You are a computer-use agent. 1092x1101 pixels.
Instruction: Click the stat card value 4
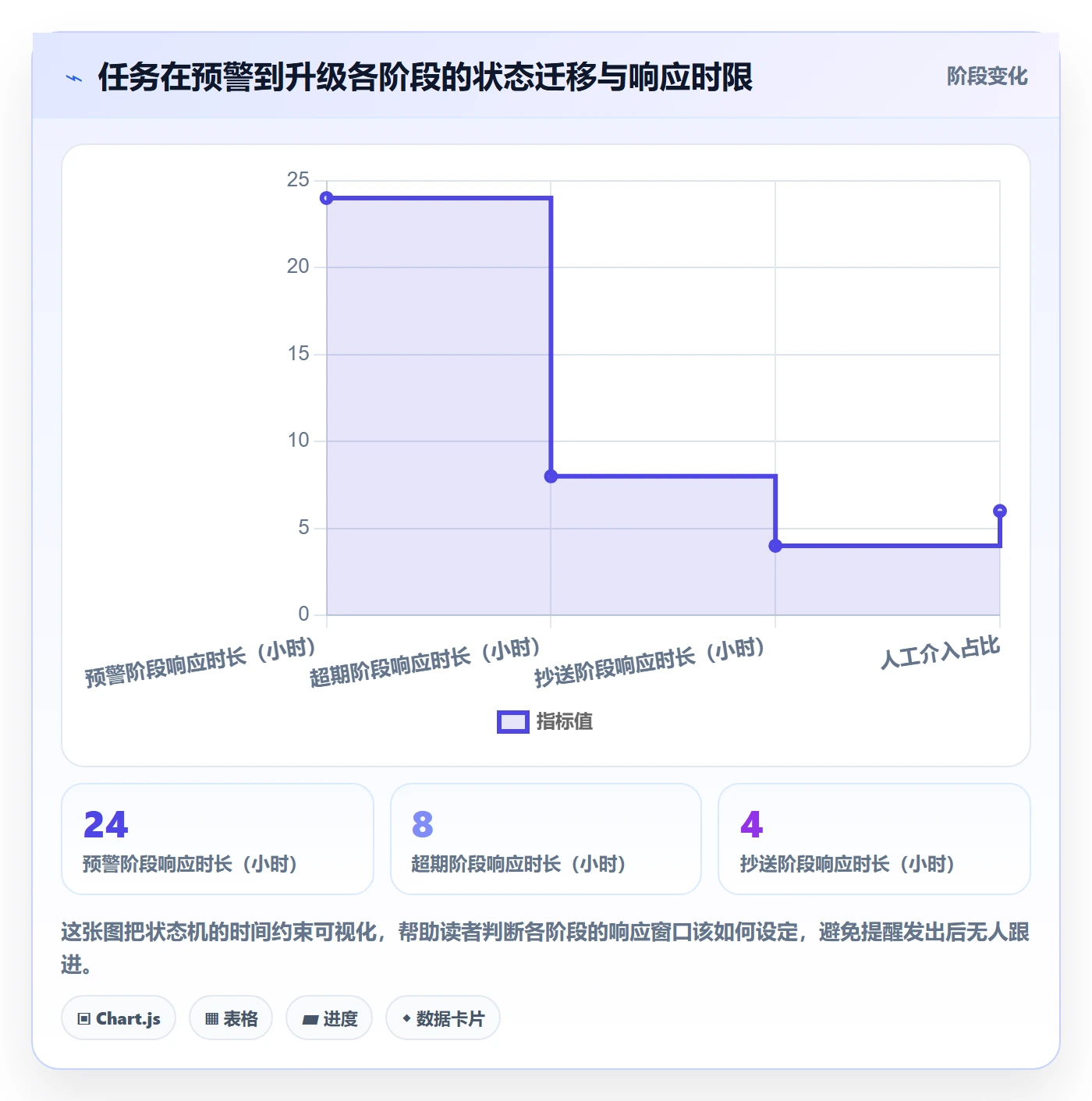pyautogui.click(x=751, y=825)
